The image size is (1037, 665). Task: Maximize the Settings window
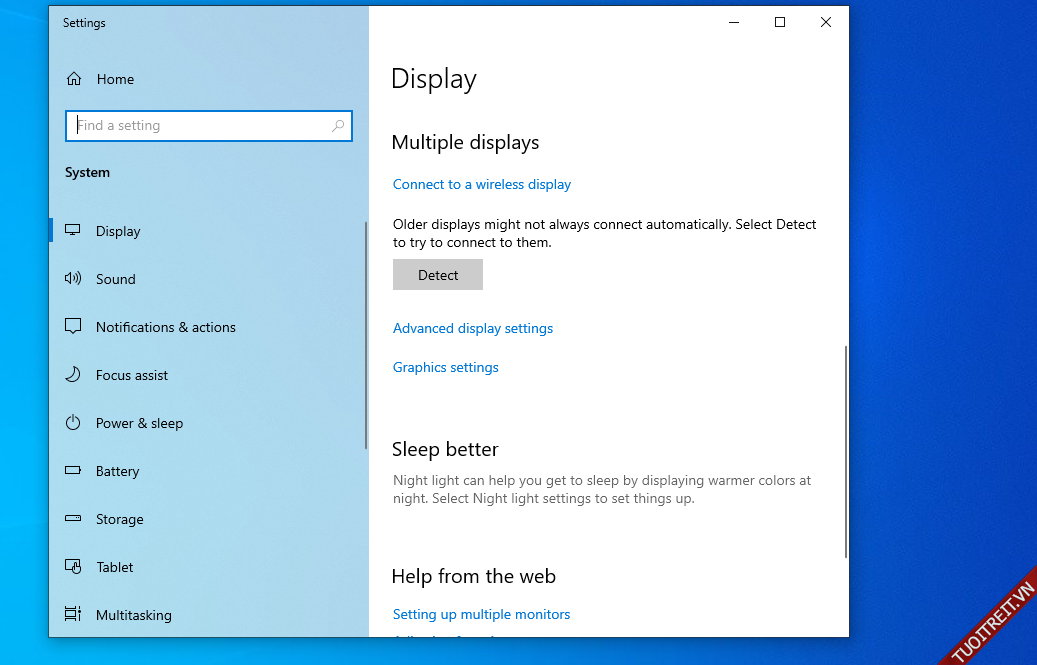(x=780, y=23)
